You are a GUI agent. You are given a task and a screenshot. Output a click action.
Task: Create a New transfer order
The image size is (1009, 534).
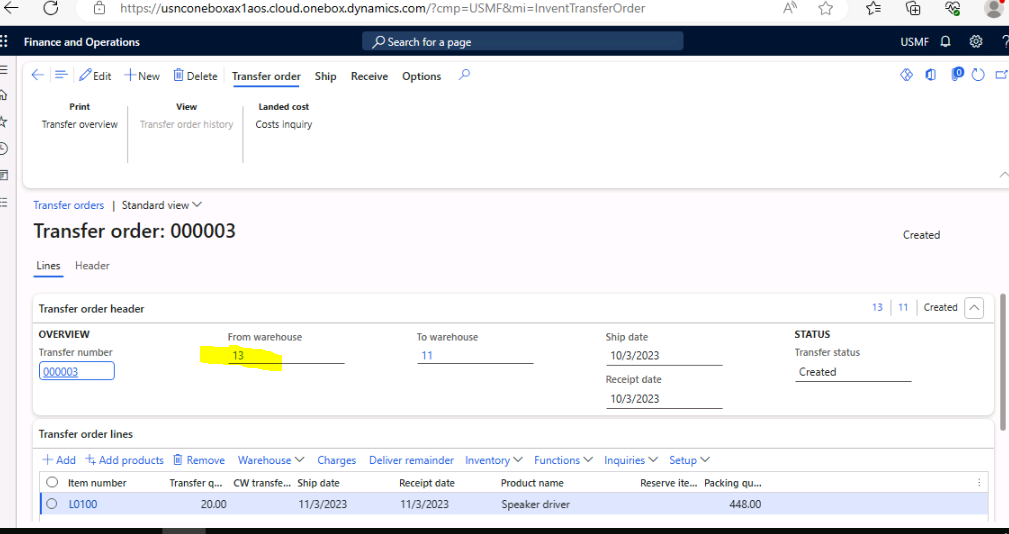point(142,76)
